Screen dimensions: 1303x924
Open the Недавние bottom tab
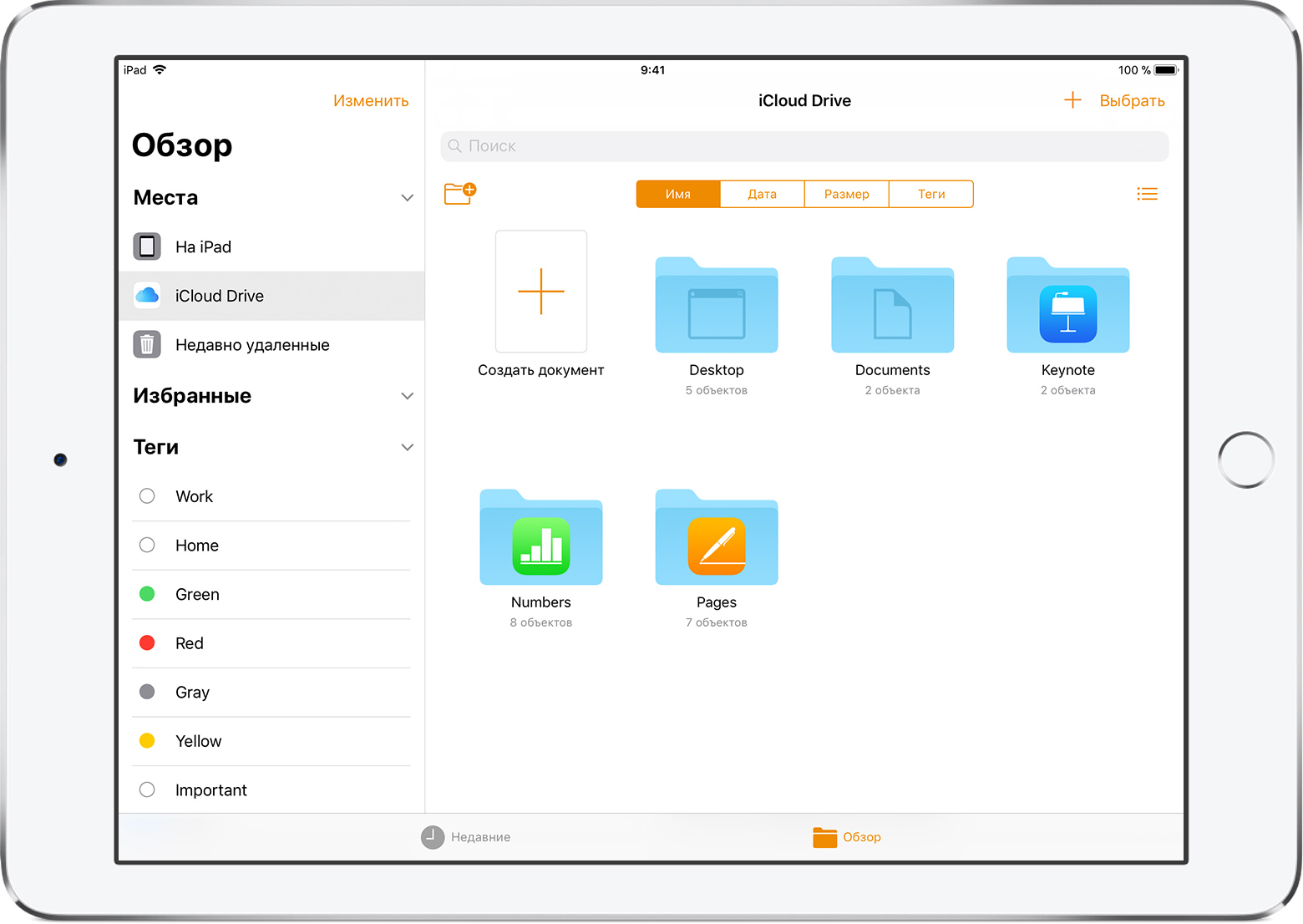(466, 837)
